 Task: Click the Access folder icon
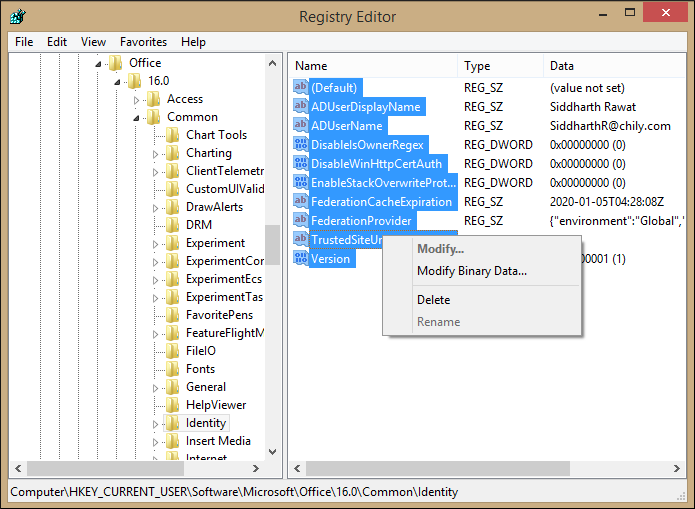tap(153, 99)
